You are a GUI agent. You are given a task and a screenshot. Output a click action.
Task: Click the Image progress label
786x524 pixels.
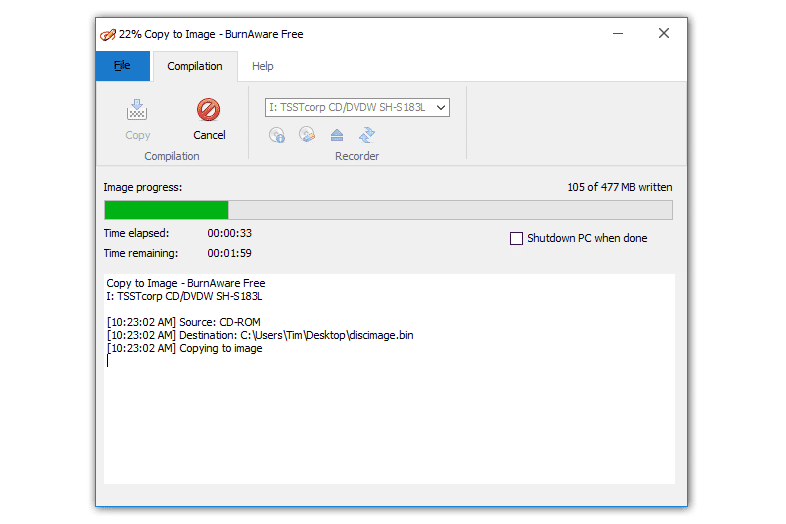(x=143, y=187)
